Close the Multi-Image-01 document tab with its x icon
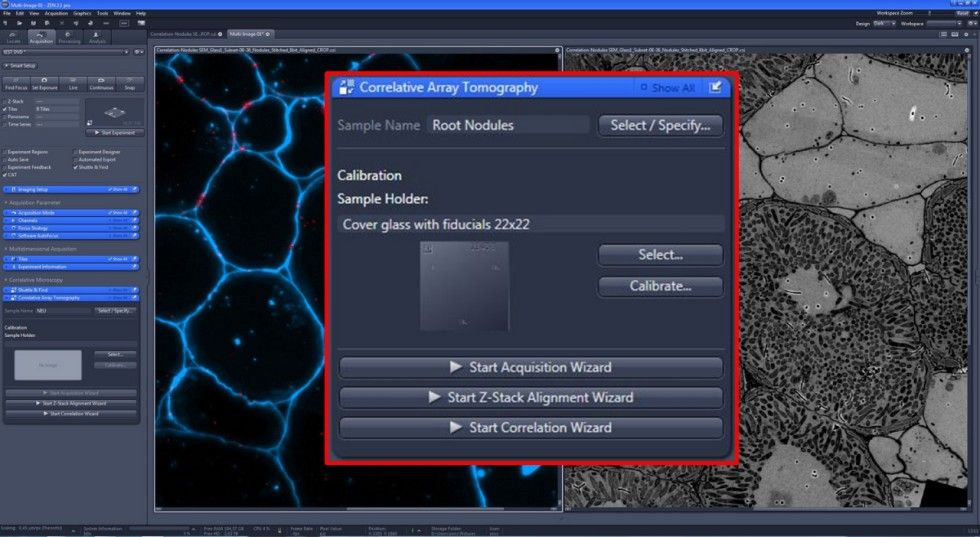980x537 pixels. coord(268,34)
